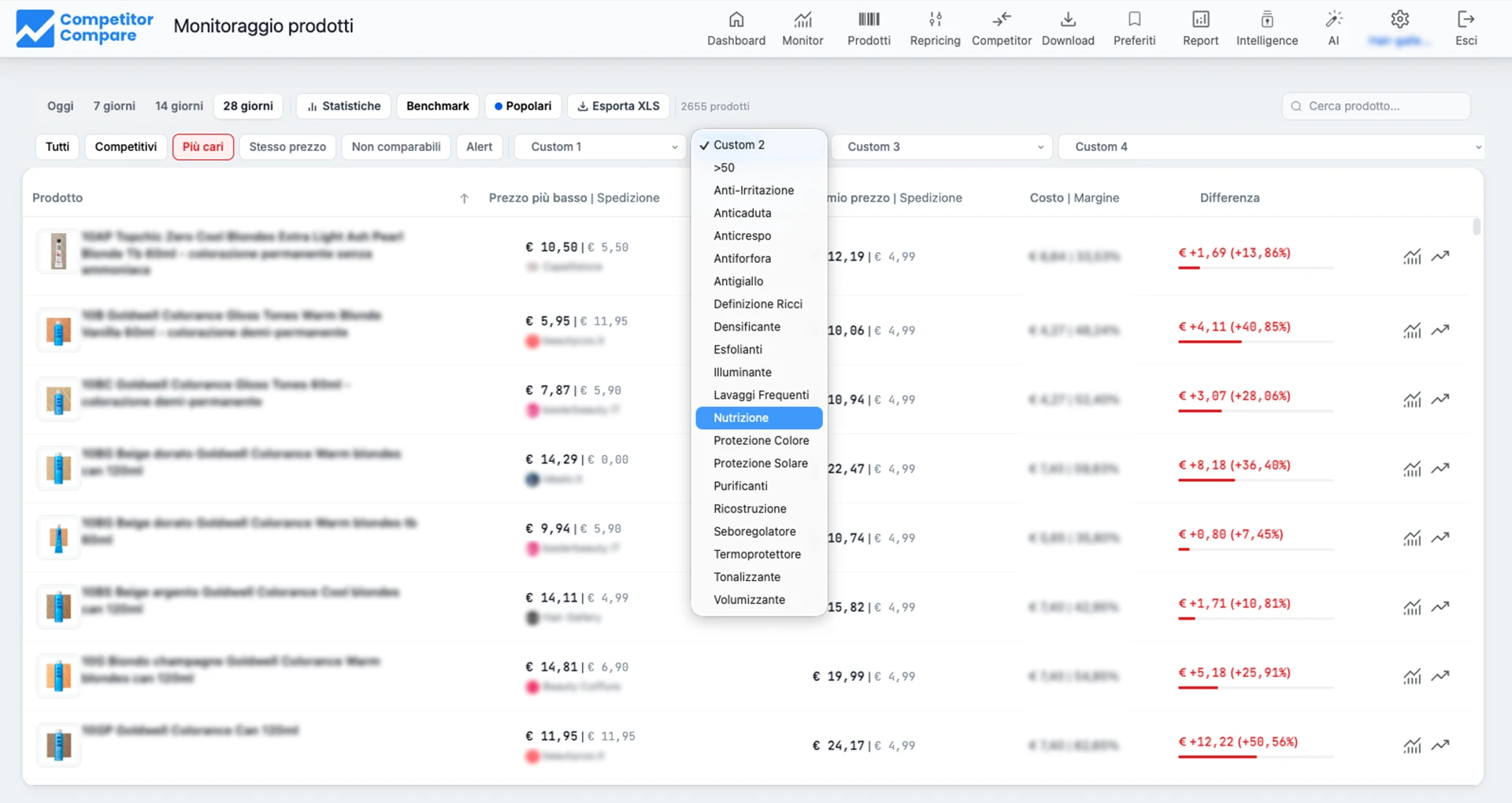
Task: Choose Protezione Colore in the list
Action: tap(759, 441)
